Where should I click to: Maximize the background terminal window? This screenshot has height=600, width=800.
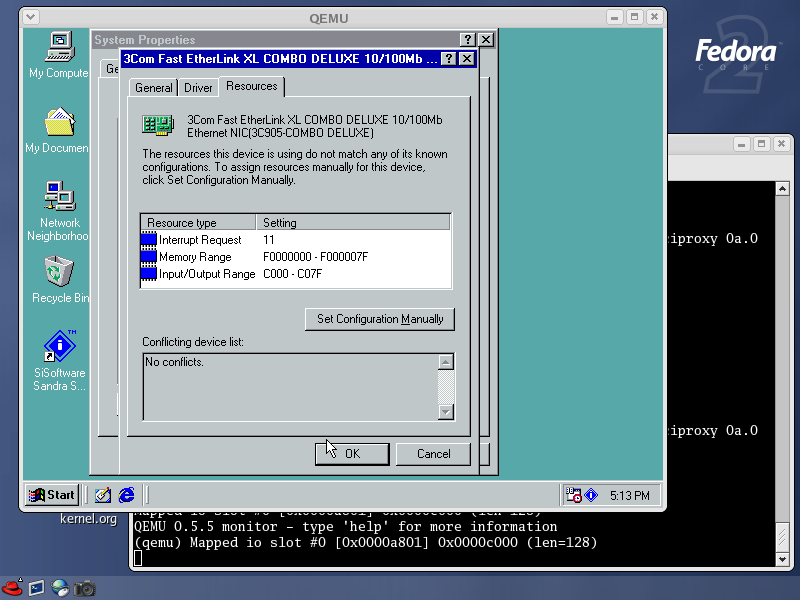[761, 144]
